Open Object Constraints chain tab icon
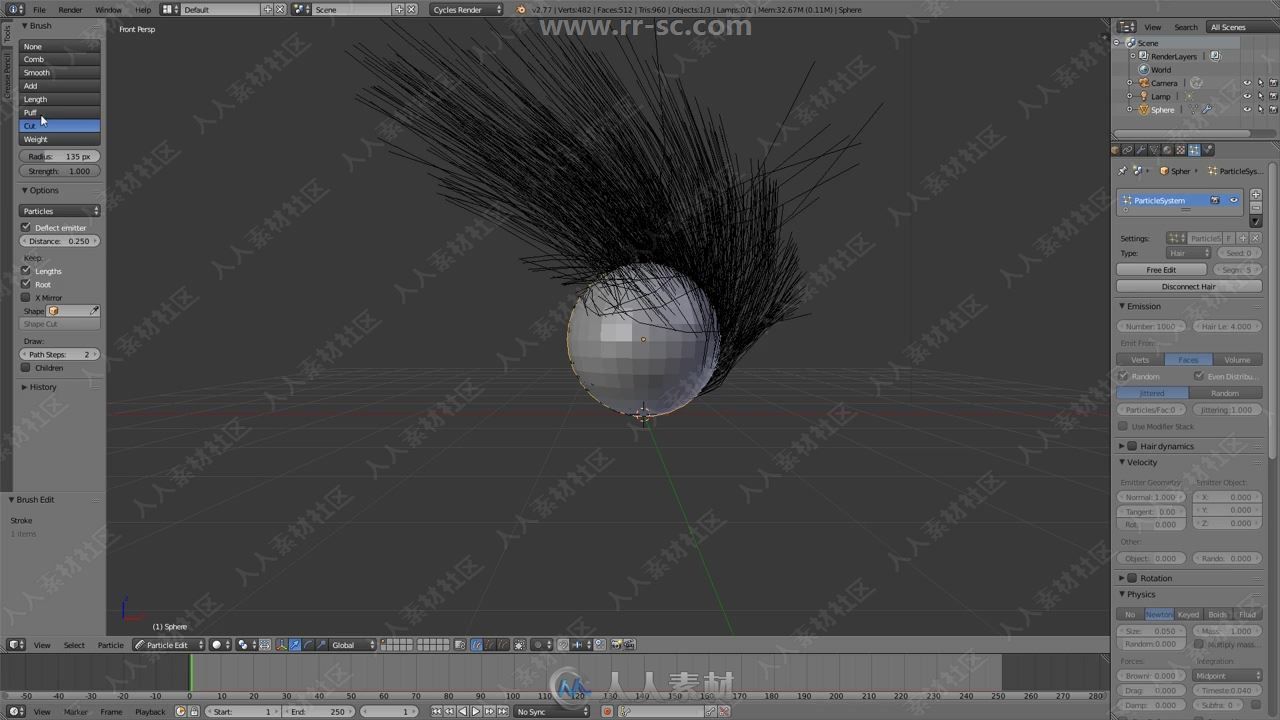Viewport: 1280px width, 720px height. [x=1127, y=150]
